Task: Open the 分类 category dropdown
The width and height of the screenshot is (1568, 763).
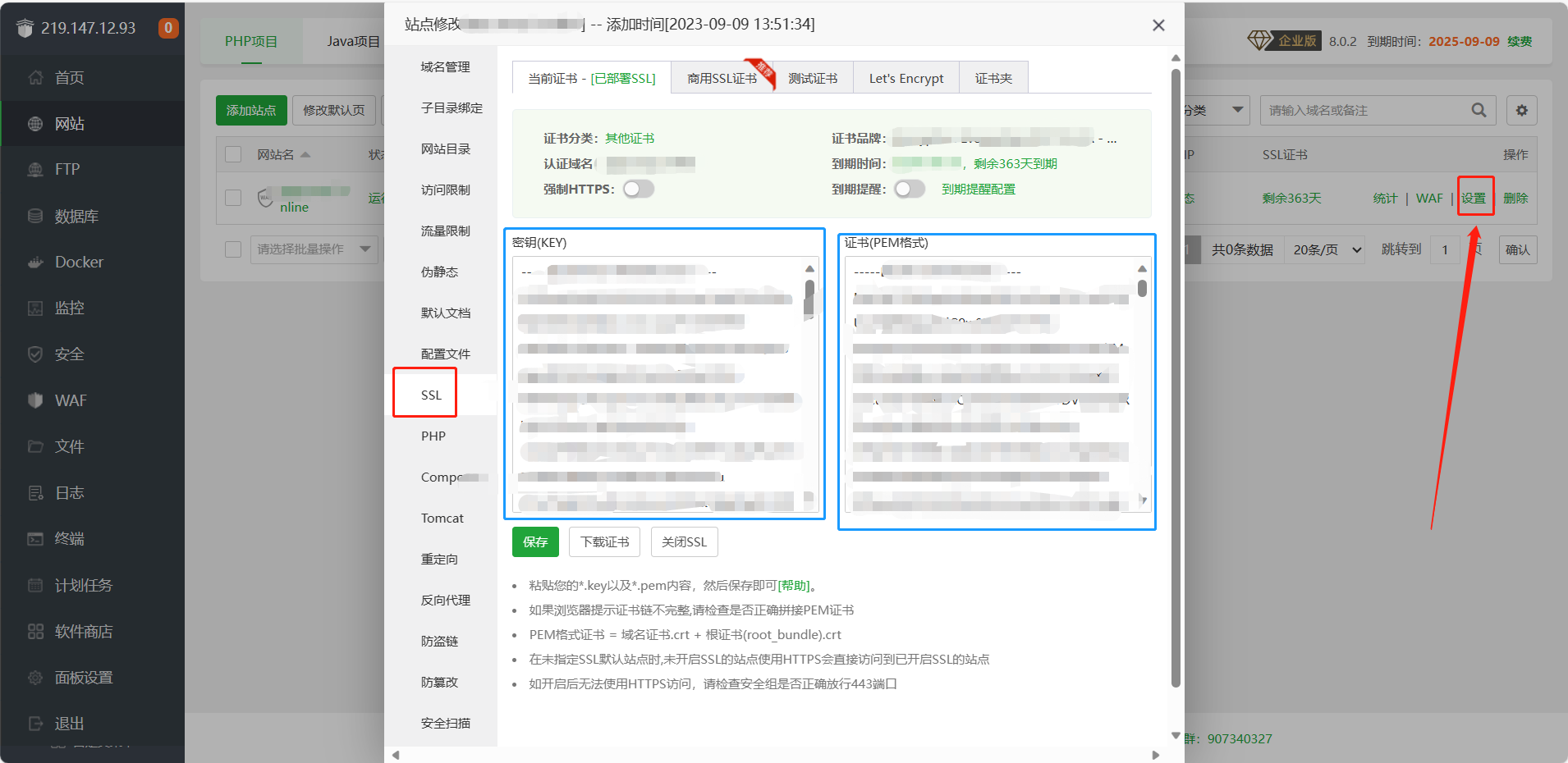Action: click(1216, 110)
